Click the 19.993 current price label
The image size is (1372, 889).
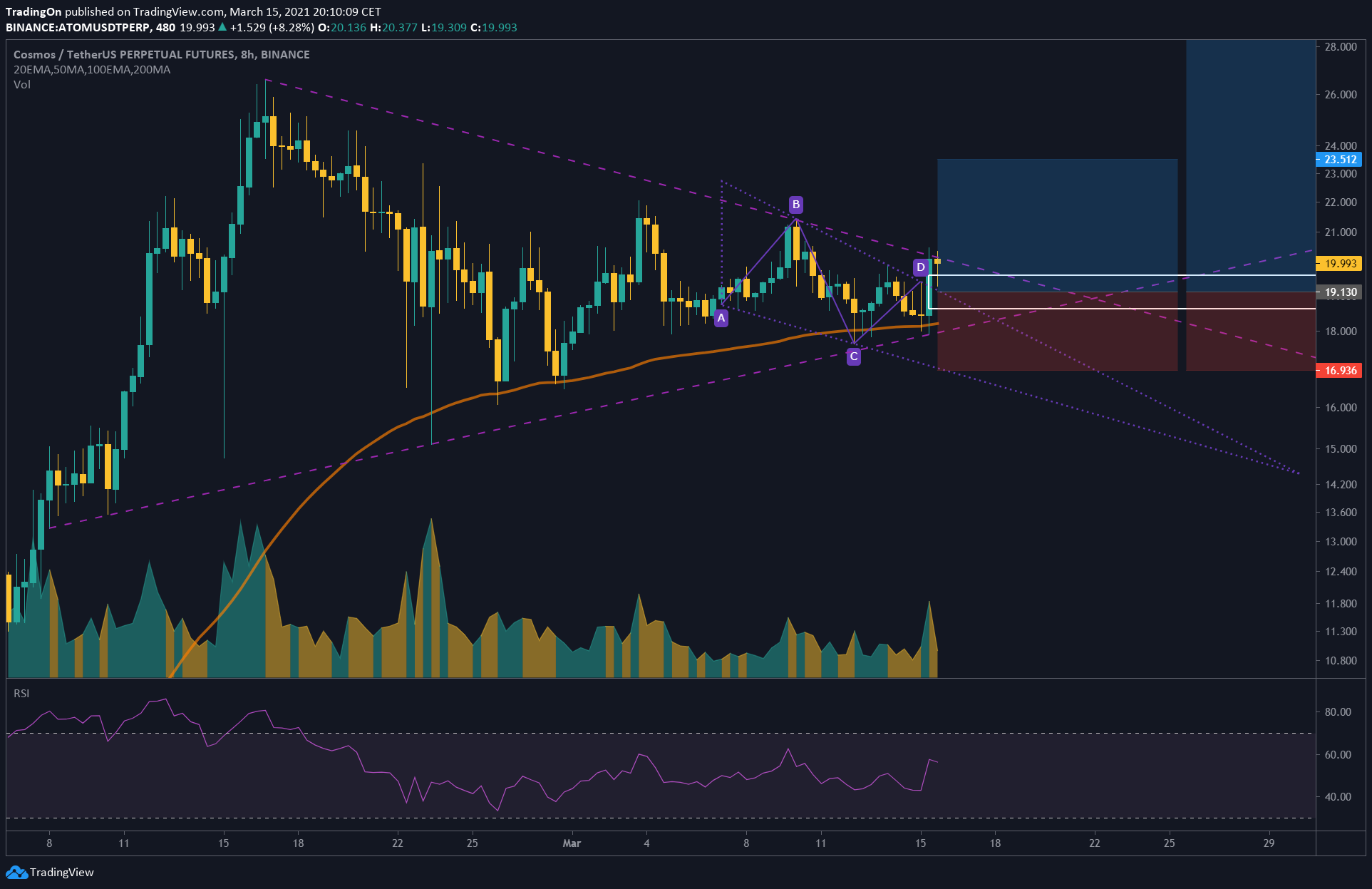[1339, 264]
